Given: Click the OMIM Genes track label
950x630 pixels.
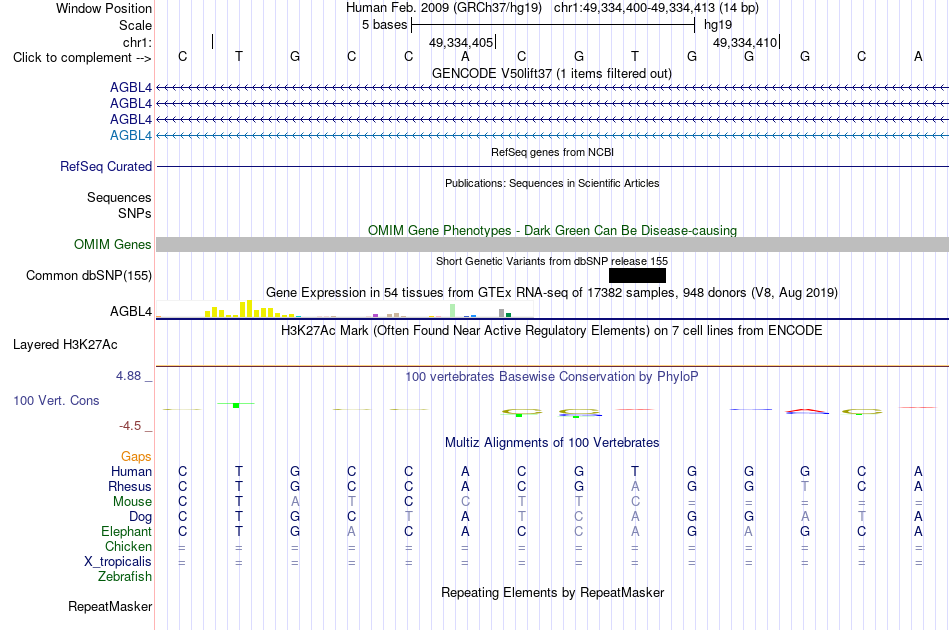Looking at the screenshot, I should [x=113, y=244].
